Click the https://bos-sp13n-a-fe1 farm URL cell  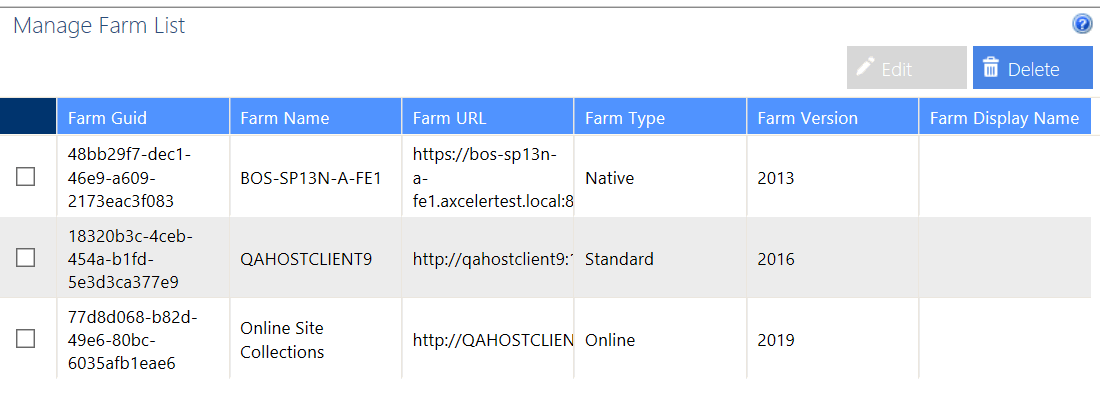[x=488, y=177]
